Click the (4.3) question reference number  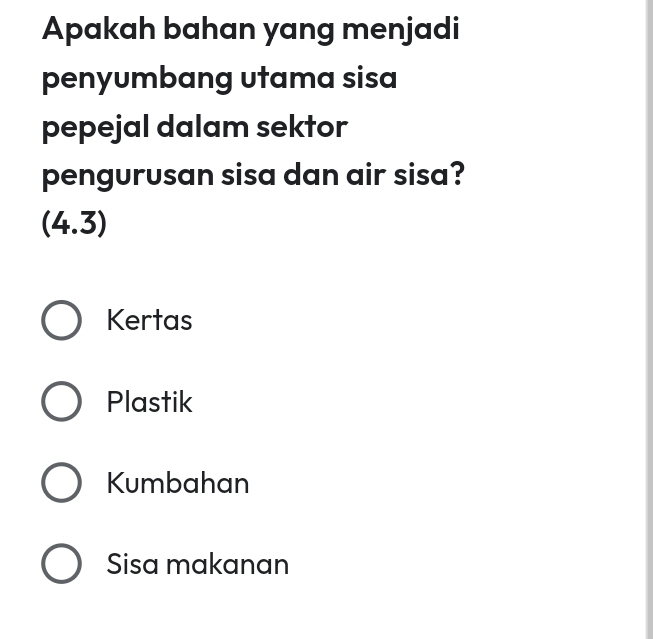74,223
